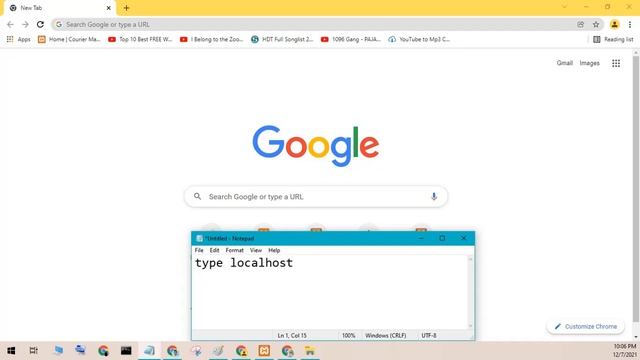Click the Chrome window vertical scrollbar
The height and width of the screenshot is (360, 640).
pos(636,189)
